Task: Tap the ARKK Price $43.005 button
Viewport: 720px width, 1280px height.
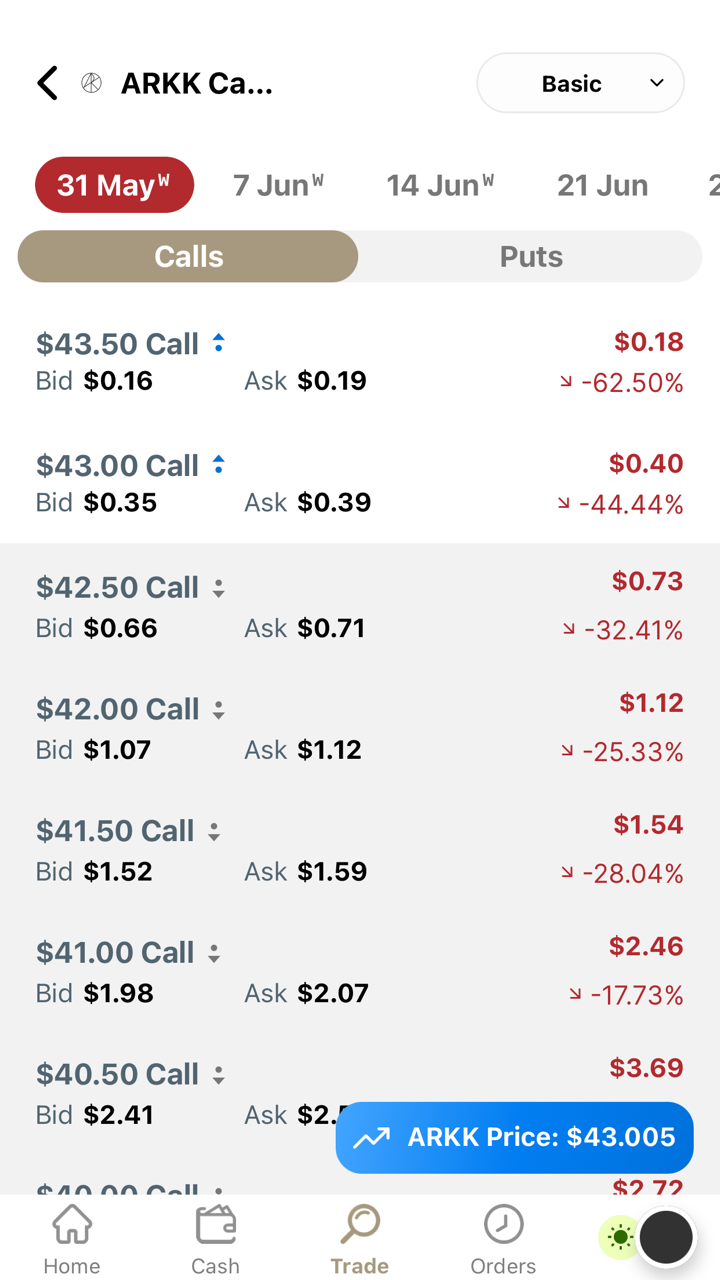Action: [514, 1137]
